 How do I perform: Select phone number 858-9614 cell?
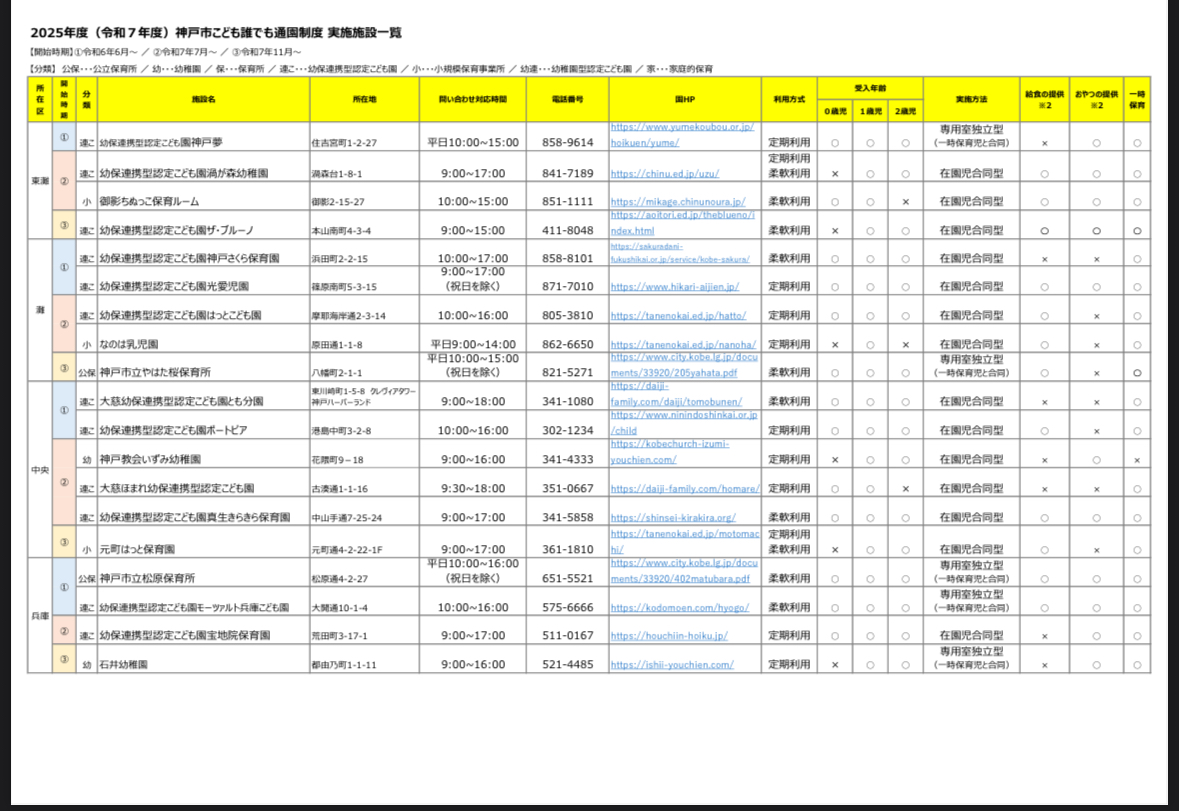click(567, 143)
